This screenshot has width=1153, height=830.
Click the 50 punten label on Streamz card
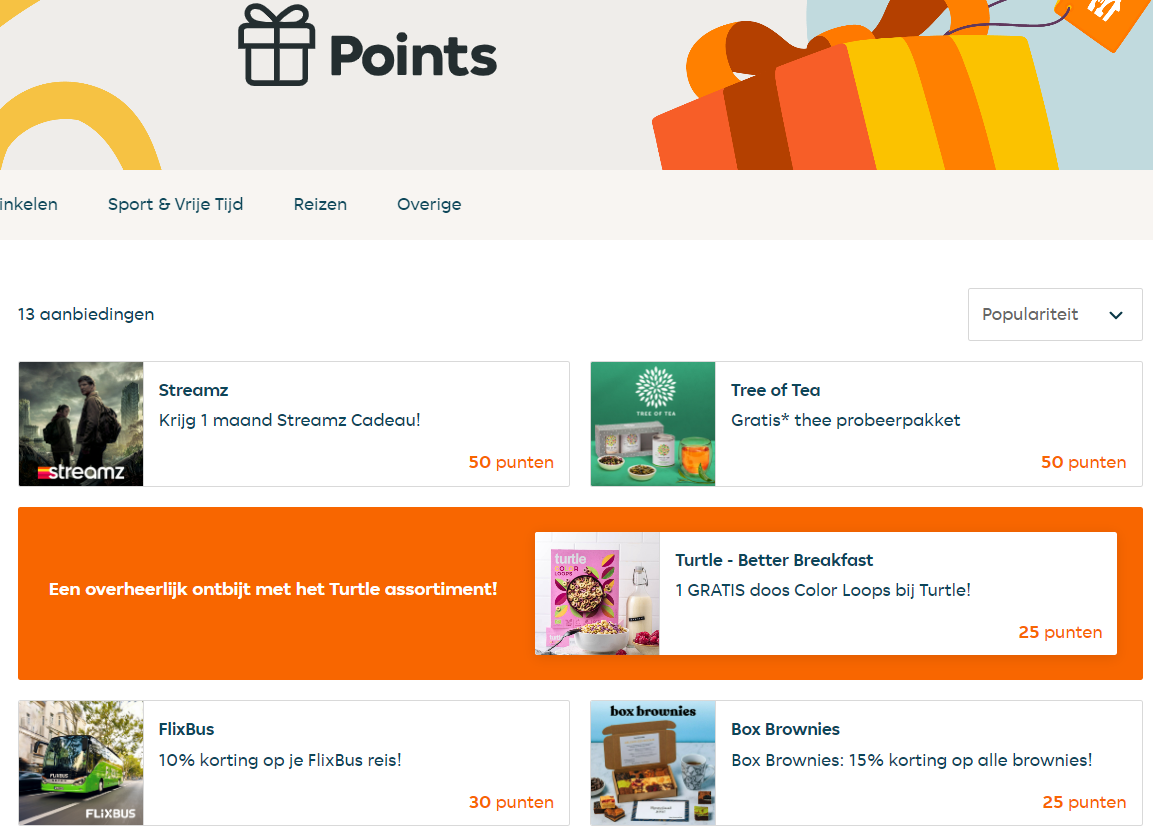point(511,462)
